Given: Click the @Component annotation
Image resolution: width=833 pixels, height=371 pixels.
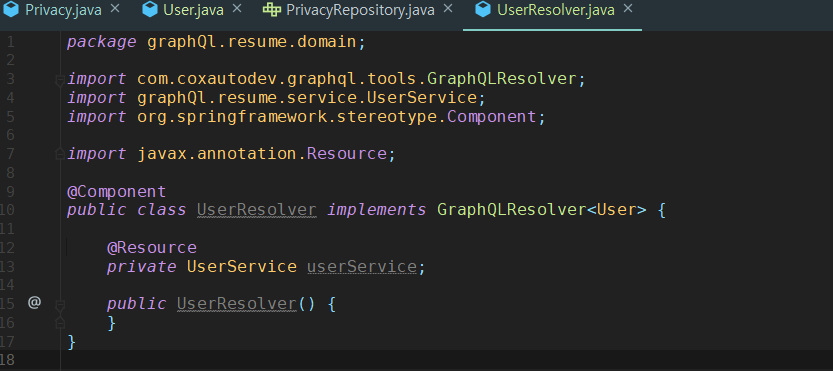Looking at the screenshot, I should coord(116,191).
